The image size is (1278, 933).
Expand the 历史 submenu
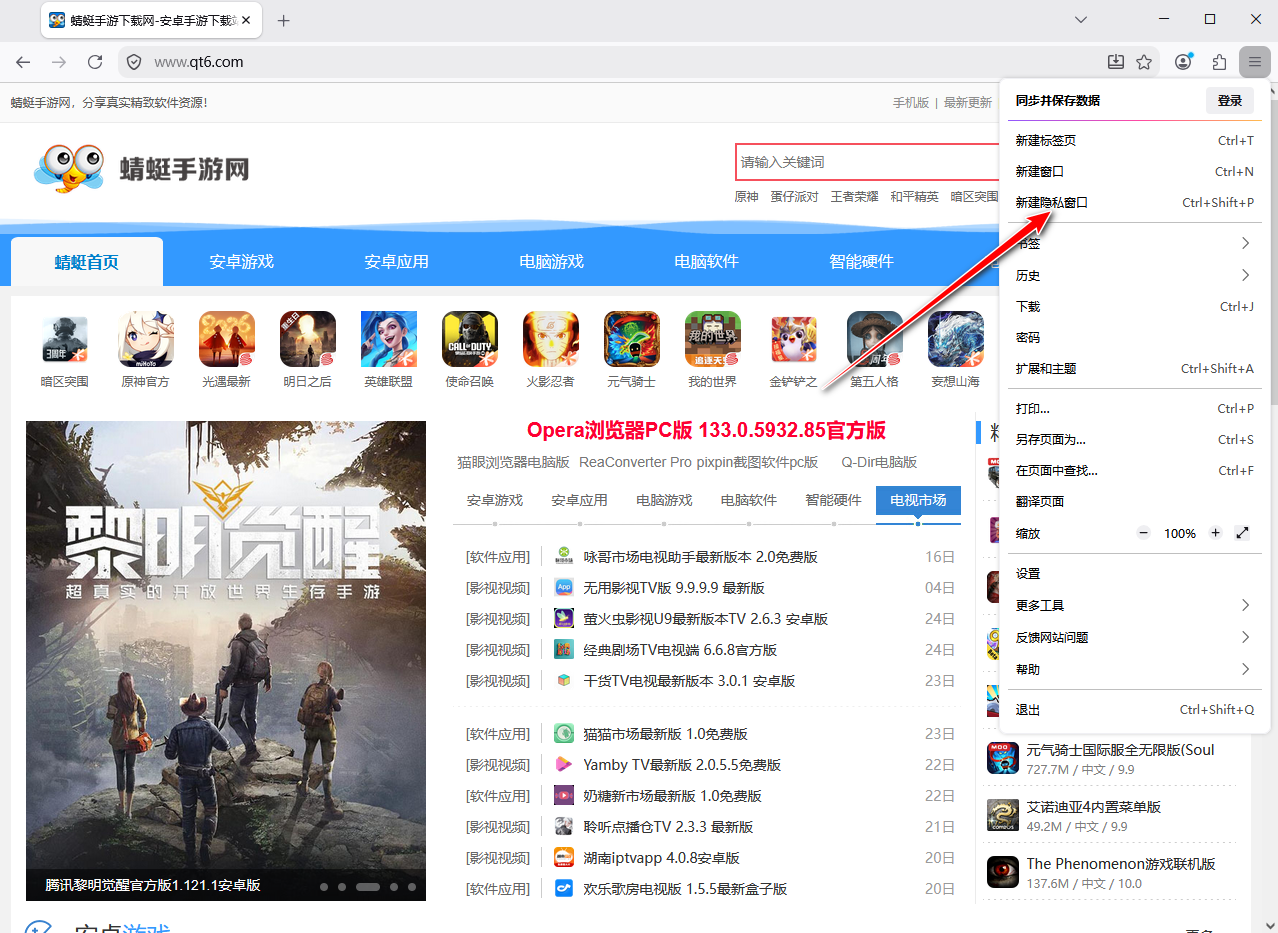click(1135, 275)
